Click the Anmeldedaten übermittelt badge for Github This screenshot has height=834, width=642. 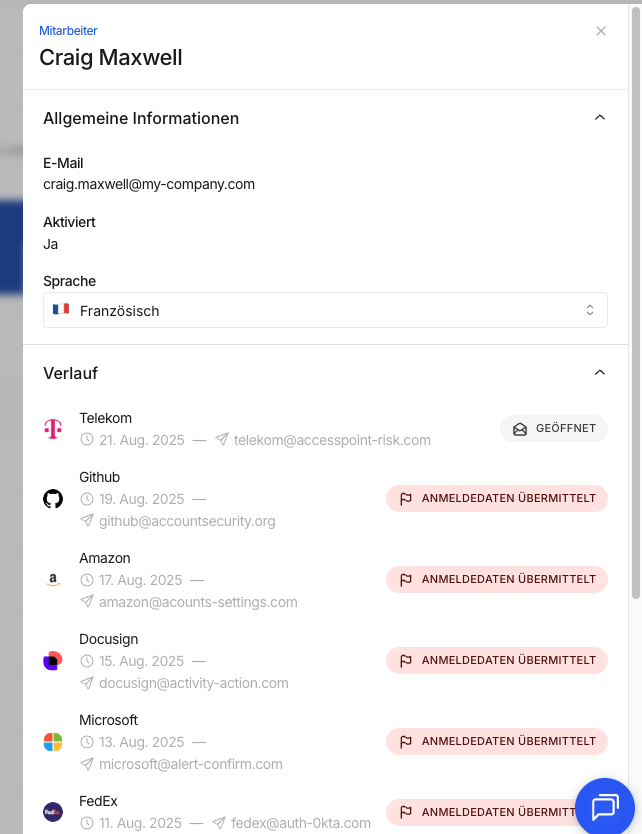[x=497, y=498]
